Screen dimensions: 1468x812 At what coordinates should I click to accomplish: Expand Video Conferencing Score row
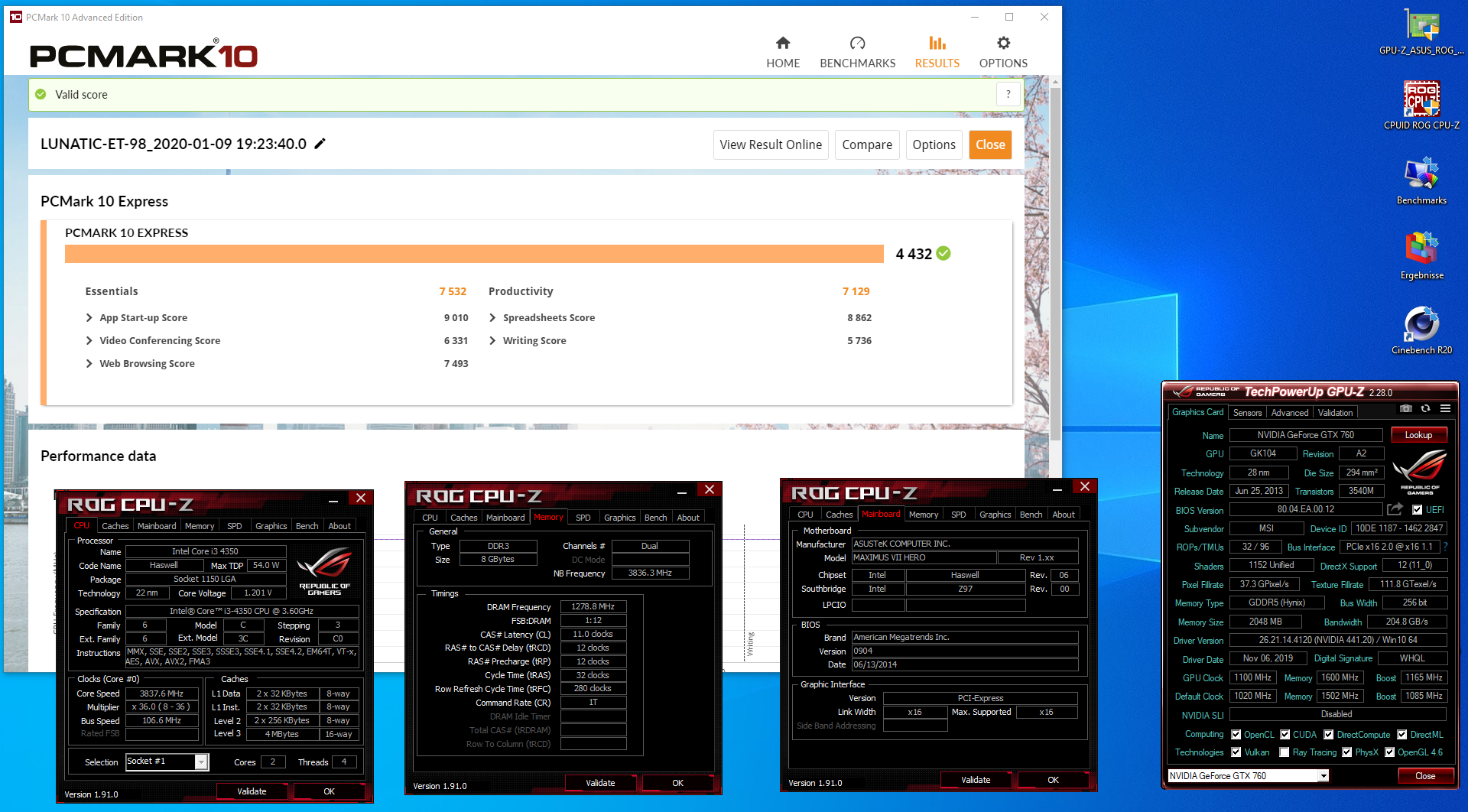tap(89, 340)
